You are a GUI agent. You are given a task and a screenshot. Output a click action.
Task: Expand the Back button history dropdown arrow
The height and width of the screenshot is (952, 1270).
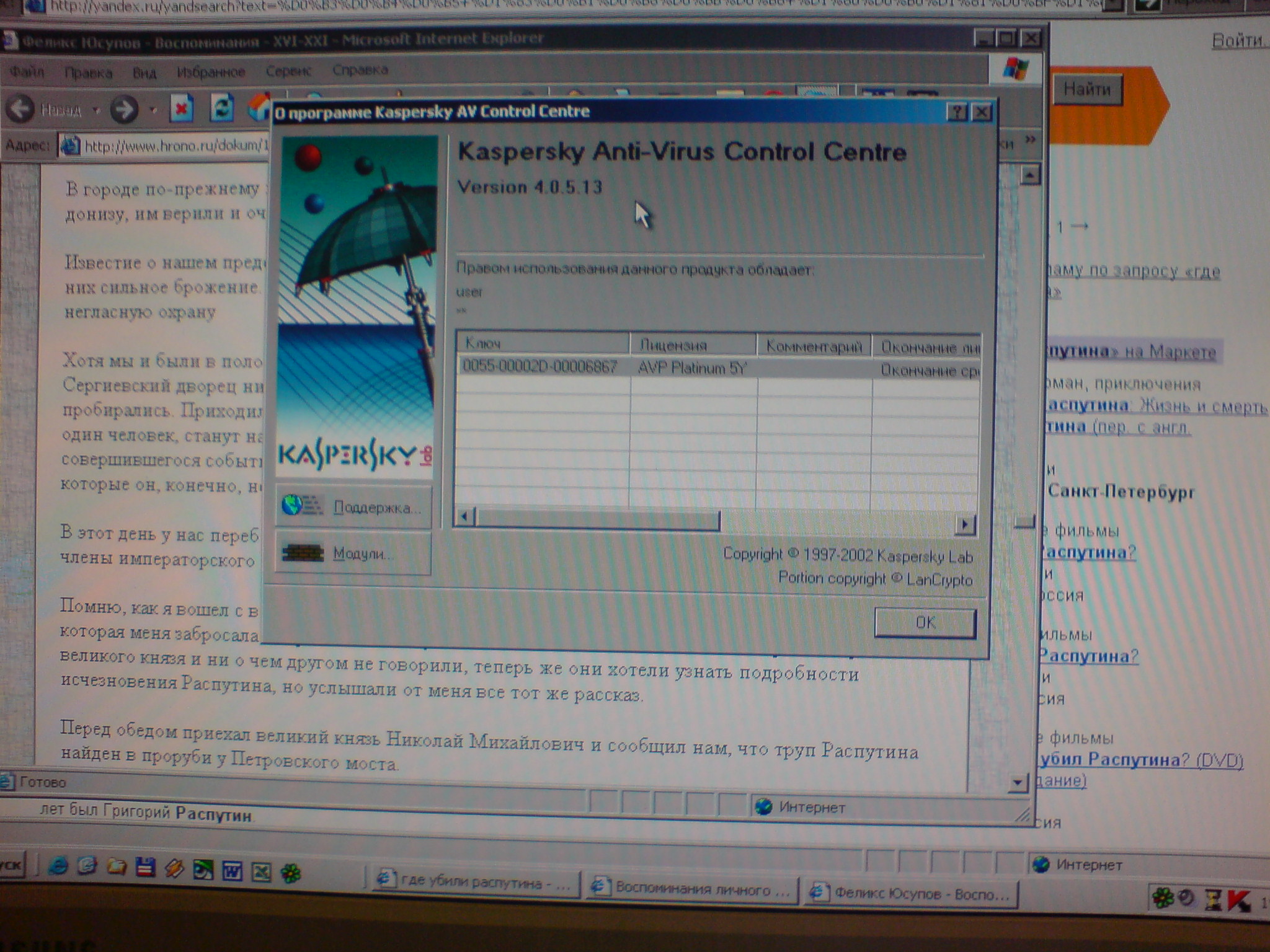(96, 110)
